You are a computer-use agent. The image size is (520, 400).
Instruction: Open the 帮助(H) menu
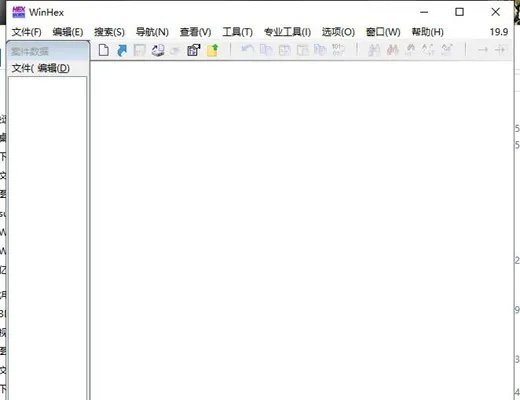(427, 32)
